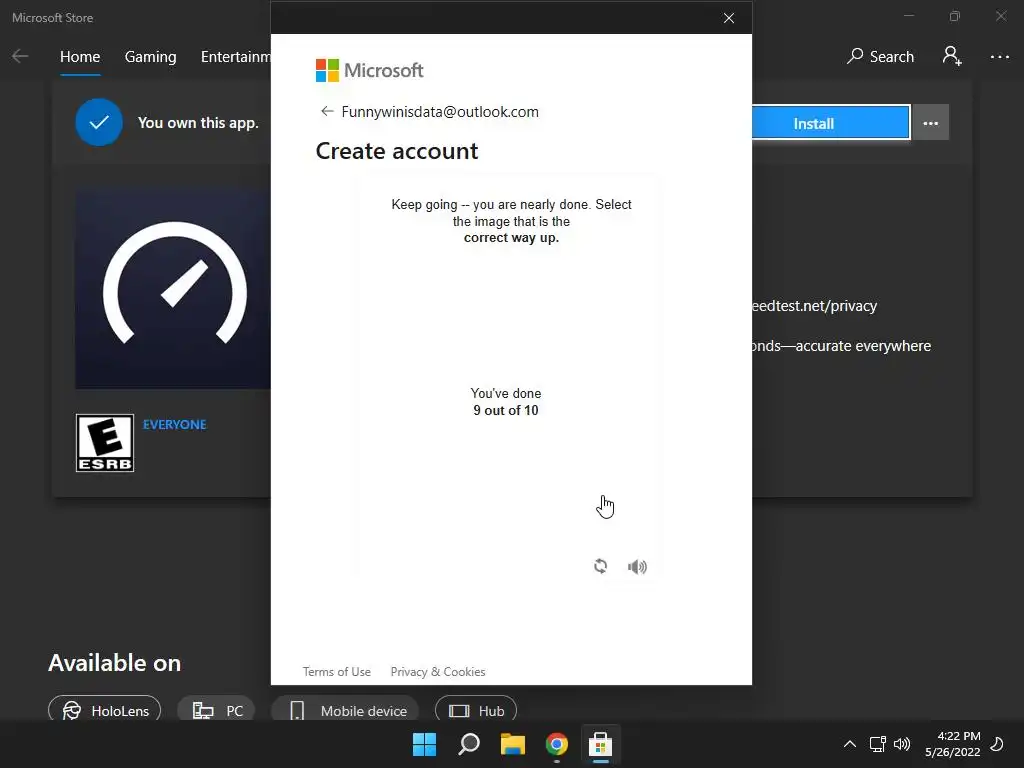Image resolution: width=1024 pixels, height=768 pixels.
Task: Open Google Chrome from taskbar
Action: pyautogui.click(x=556, y=744)
